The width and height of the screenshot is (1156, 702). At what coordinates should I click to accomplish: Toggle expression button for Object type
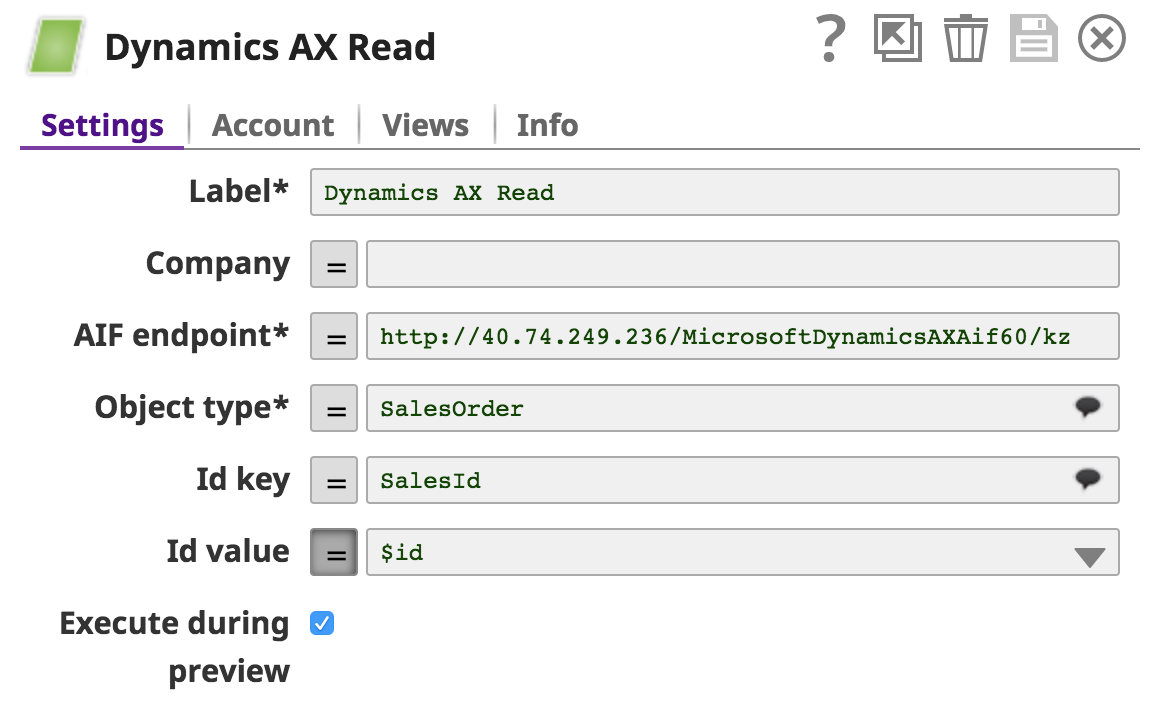click(334, 408)
